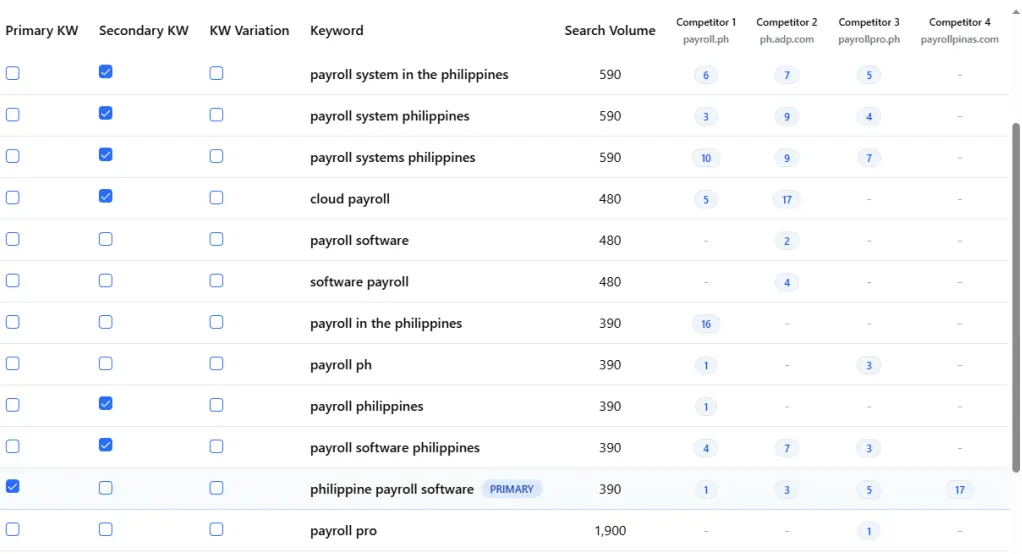Select the keyword text payroll ph
The height and width of the screenshot is (554, 1022).
[x=341, y=365]
